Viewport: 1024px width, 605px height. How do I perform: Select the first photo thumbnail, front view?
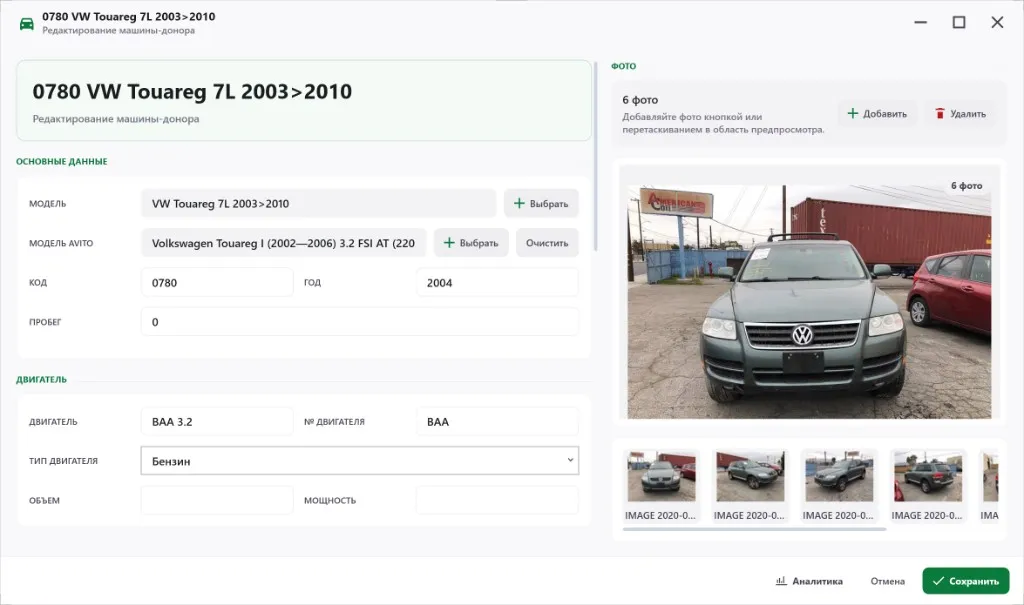[661, 486]
